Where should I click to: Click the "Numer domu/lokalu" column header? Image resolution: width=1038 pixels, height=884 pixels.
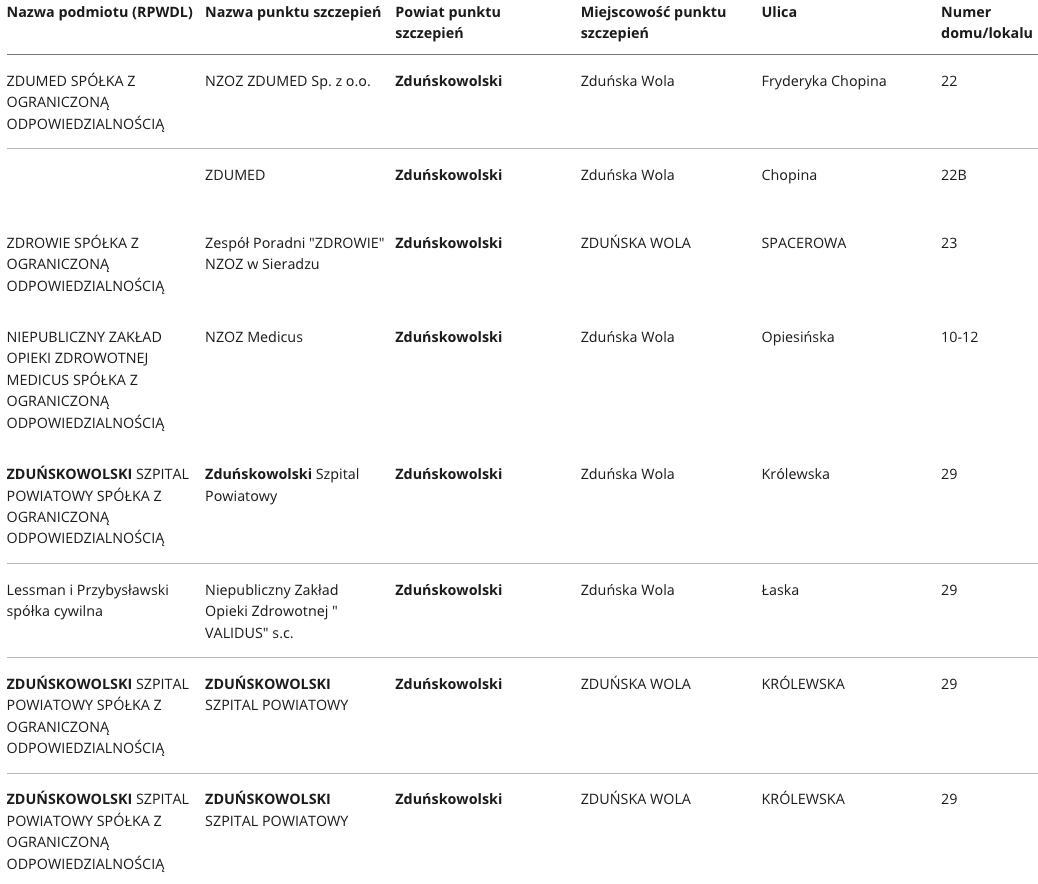point(985,23)
